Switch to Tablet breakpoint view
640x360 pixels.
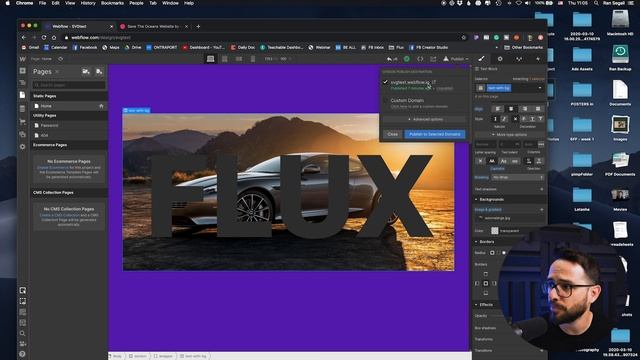click(x=224, y=59)
